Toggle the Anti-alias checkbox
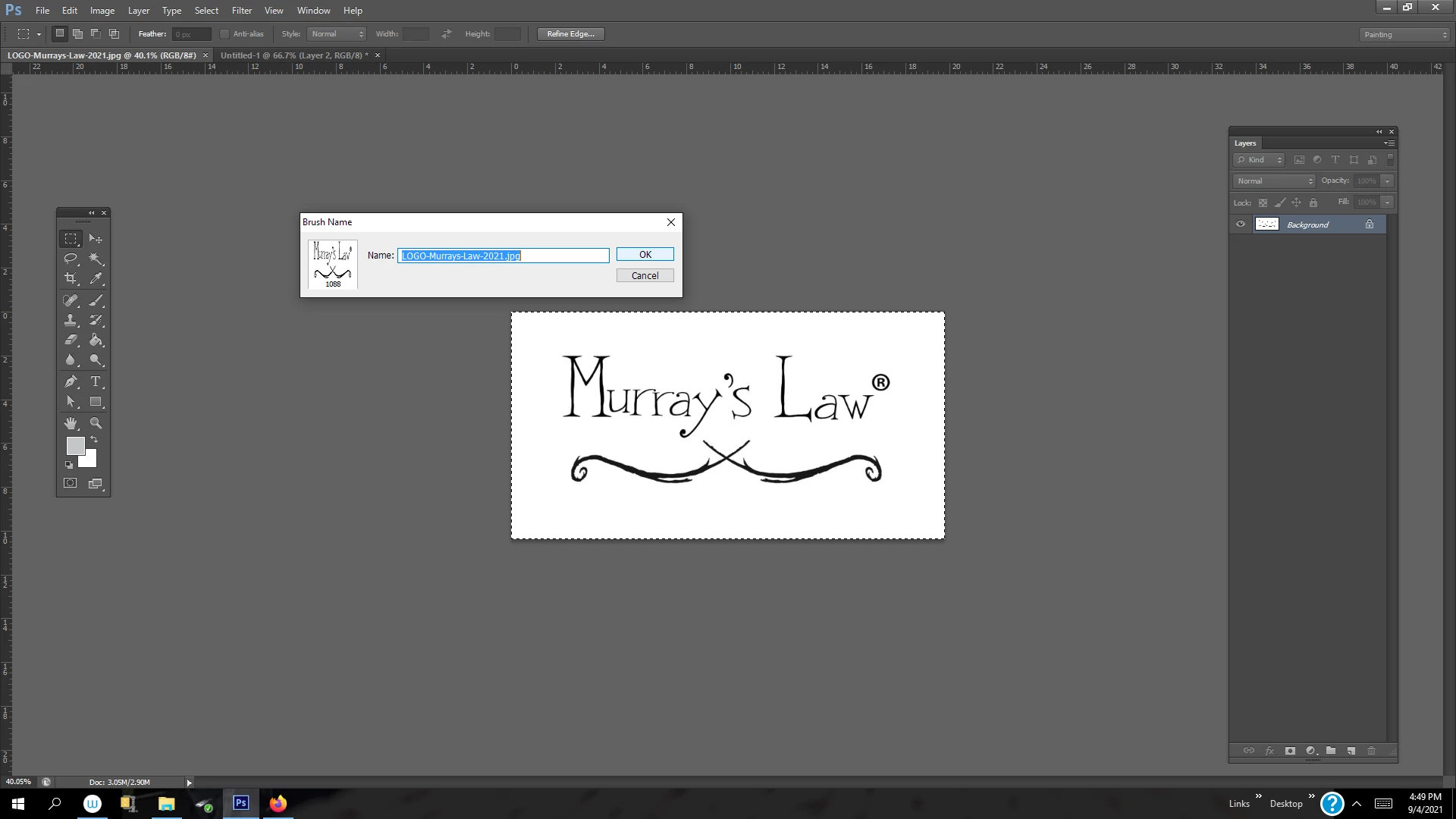Viewport: 1456px width, 819px height. click(224, 34)
